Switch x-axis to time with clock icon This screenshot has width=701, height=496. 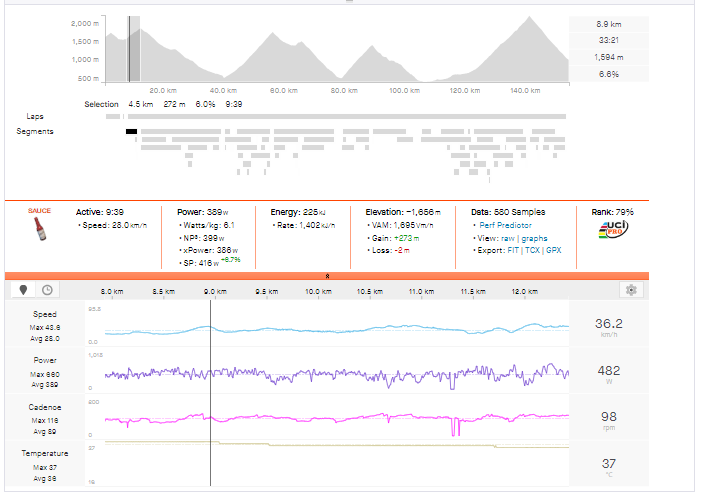point(47,290)
